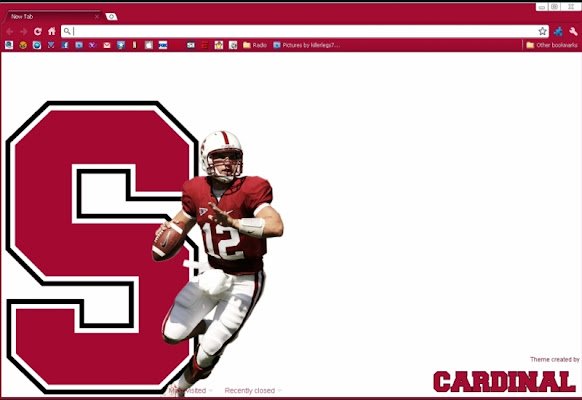Open the red envelope mail bookmark
Viewport: 582px width, 400px height.
point(107,45)
